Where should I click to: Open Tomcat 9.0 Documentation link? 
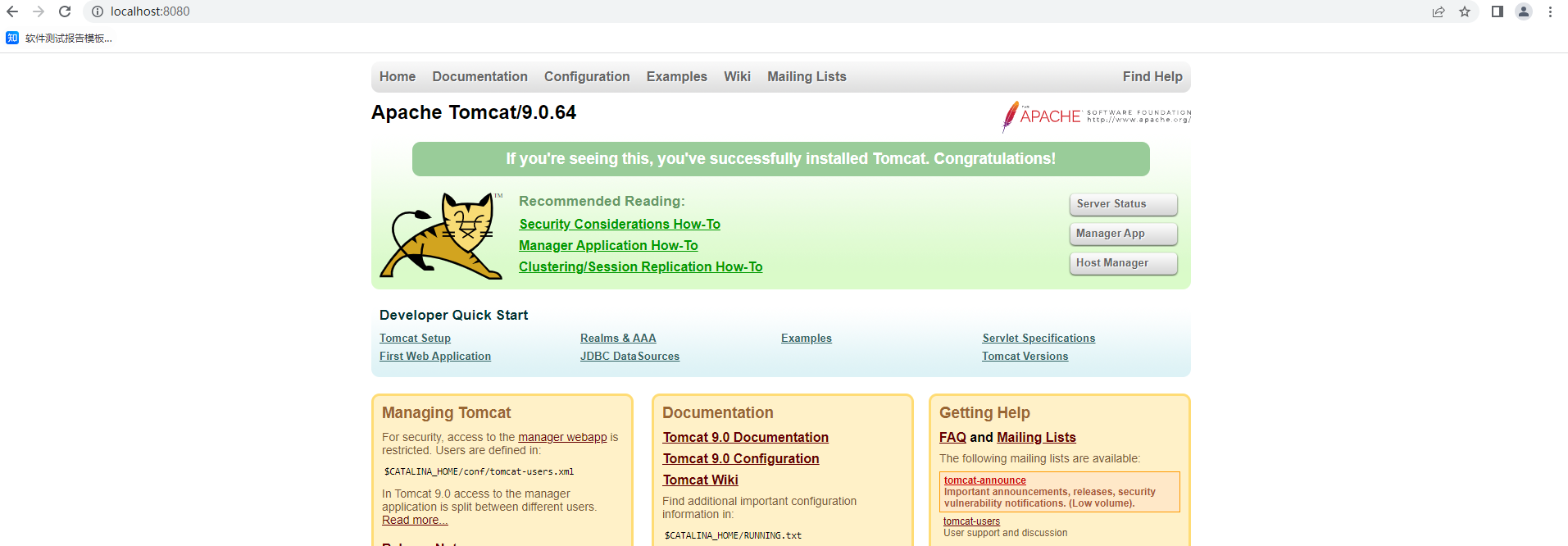point(746,437)
